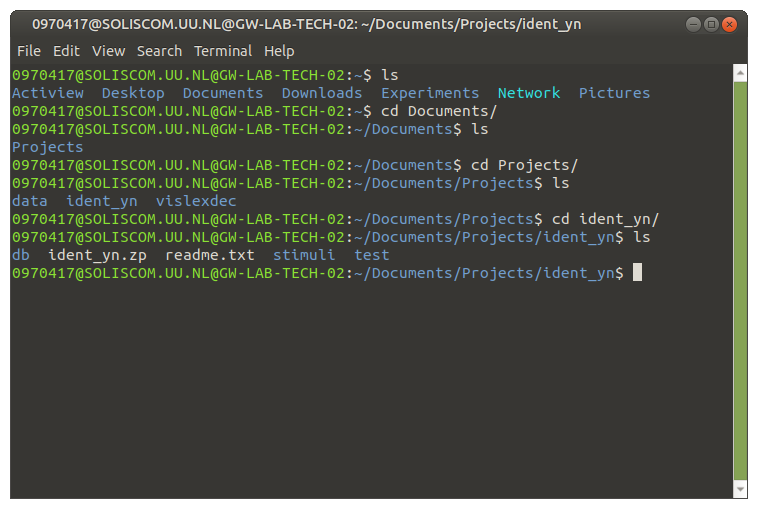Maximize the terminal window

[x=711, y=24]
